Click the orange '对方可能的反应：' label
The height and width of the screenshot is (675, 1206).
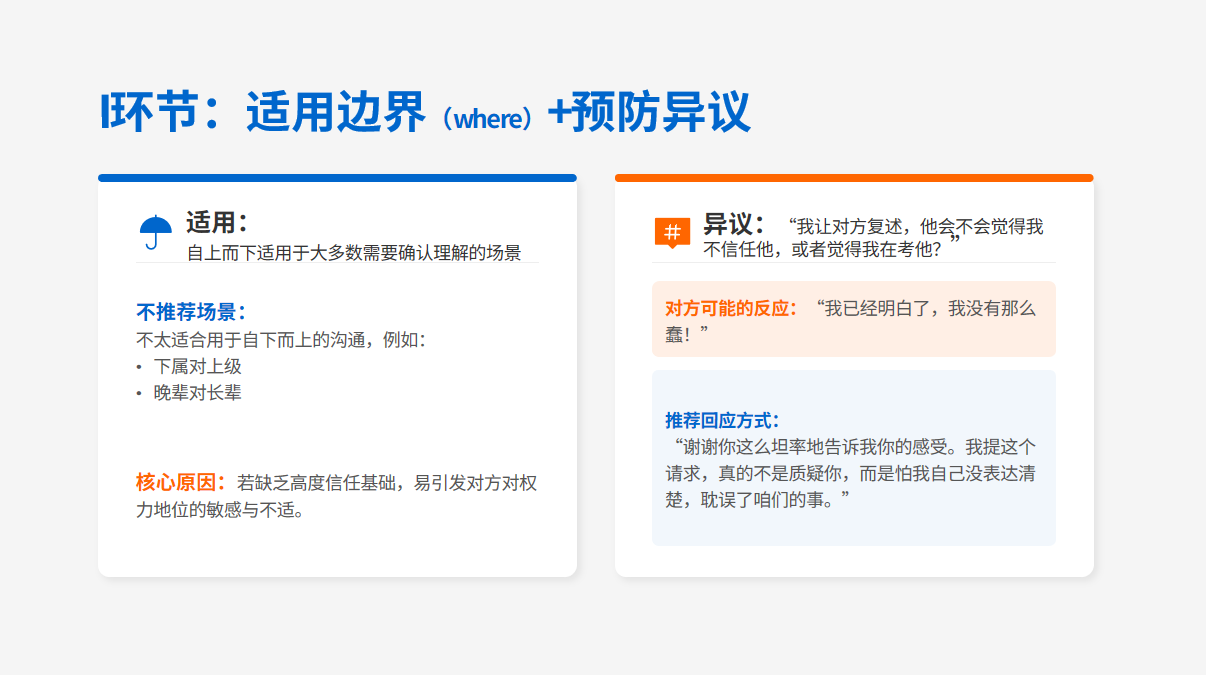tap(732, 308)
